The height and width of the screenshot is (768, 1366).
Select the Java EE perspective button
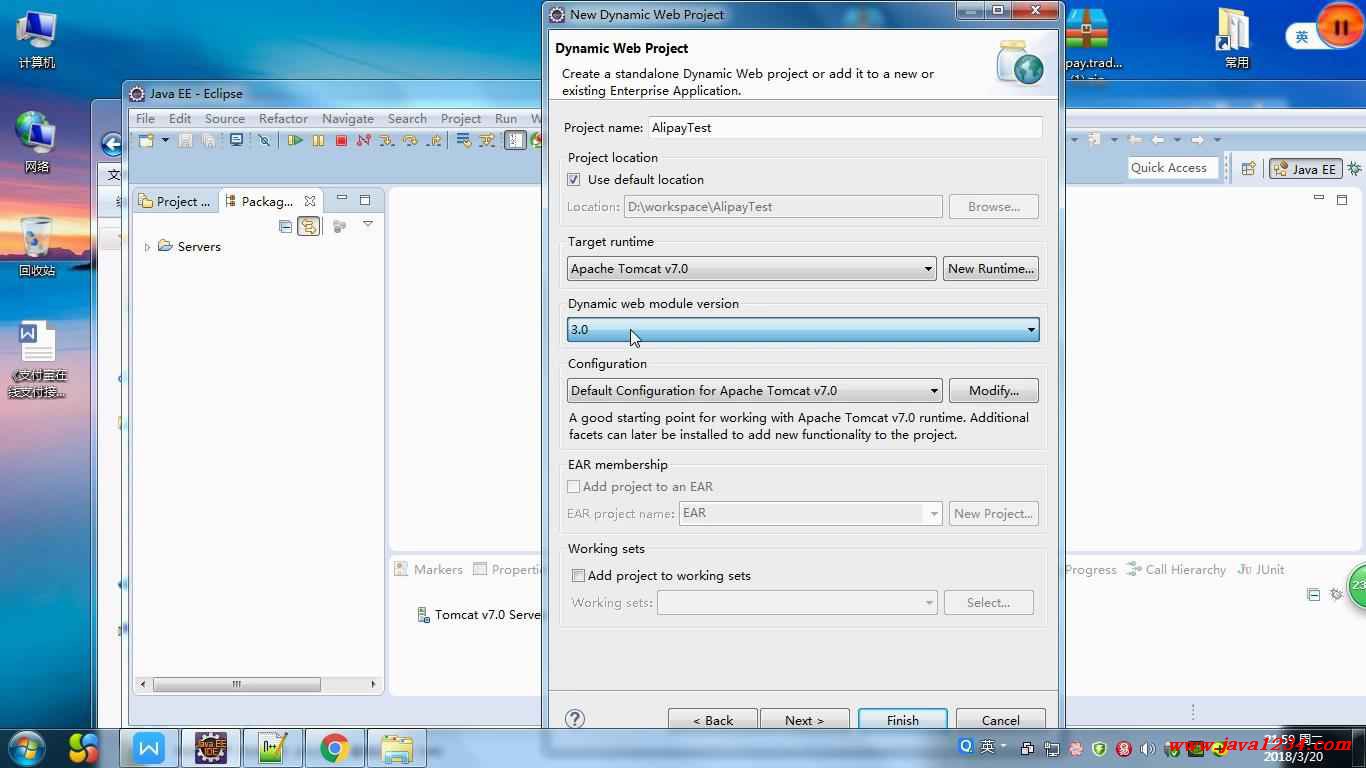click(x=1306, y=169)
